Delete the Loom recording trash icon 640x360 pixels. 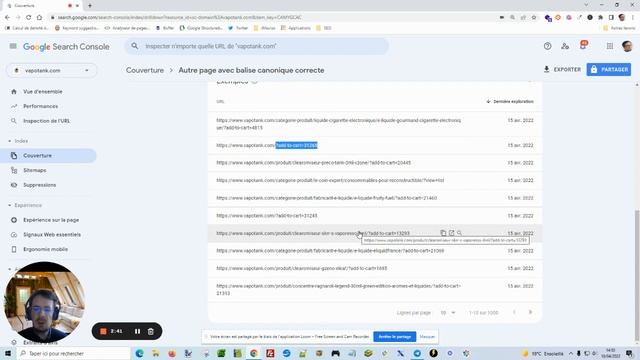(151, 331)
